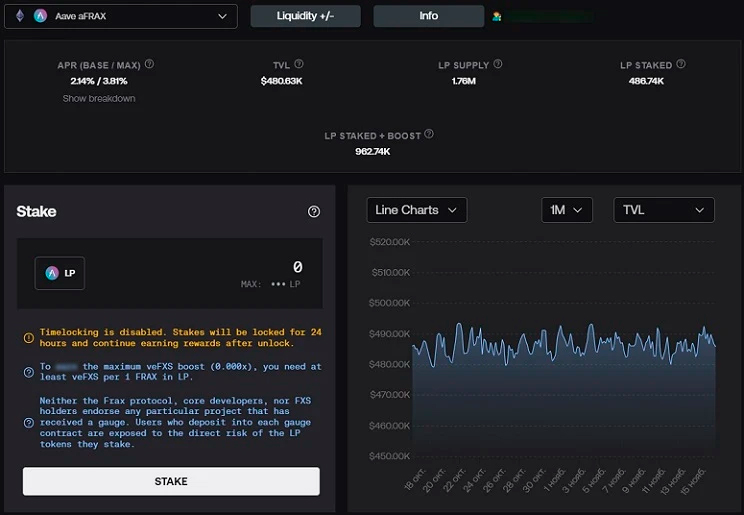This screenshot has width=744, height=515.
Task: Click the help icon beside LP STAKED + BOOST
Action: (x=429, y=134)
